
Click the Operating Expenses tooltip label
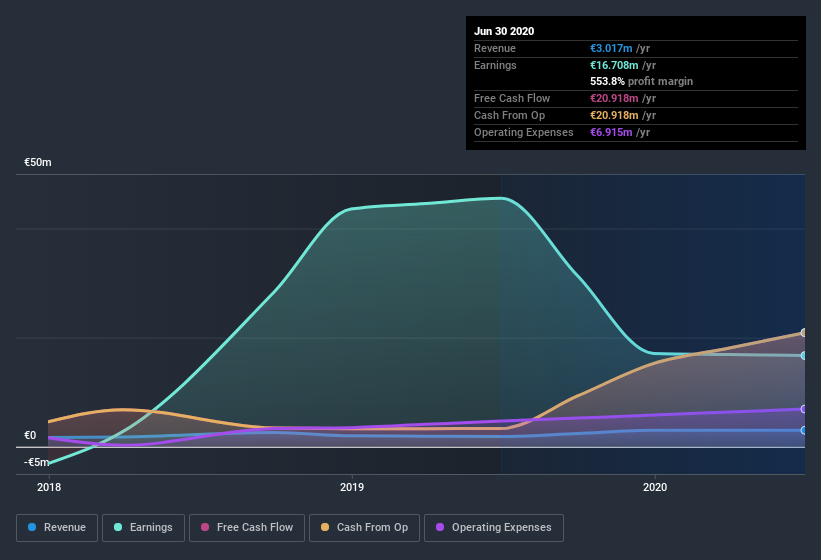(524, 132)
